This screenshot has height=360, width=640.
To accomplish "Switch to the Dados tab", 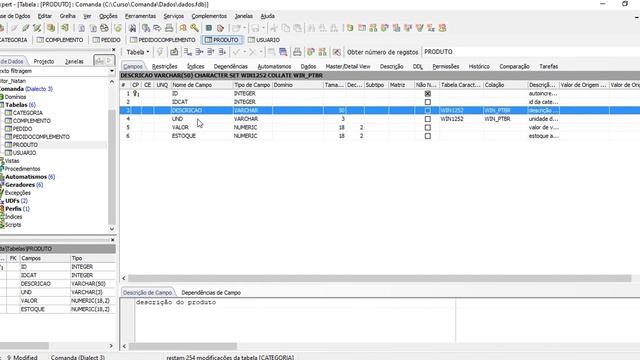I will tap(308, 67).
